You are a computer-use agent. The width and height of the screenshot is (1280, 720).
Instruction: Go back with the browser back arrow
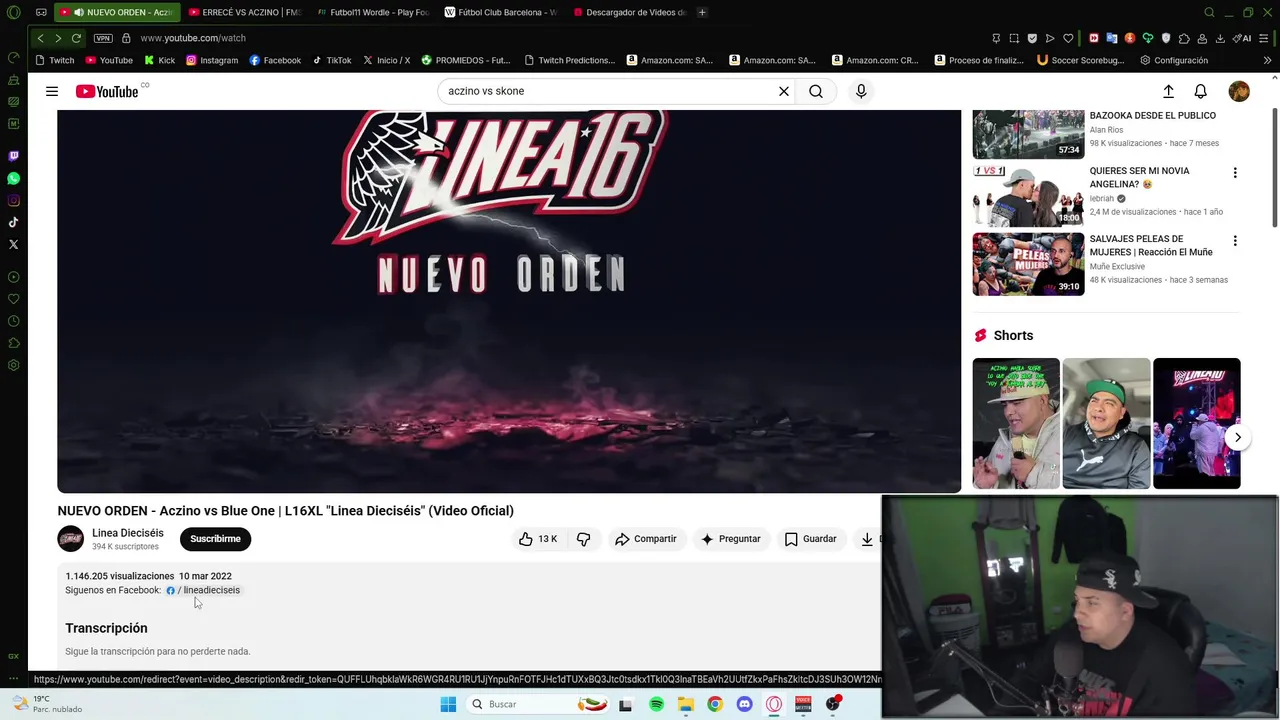[40, 38]
